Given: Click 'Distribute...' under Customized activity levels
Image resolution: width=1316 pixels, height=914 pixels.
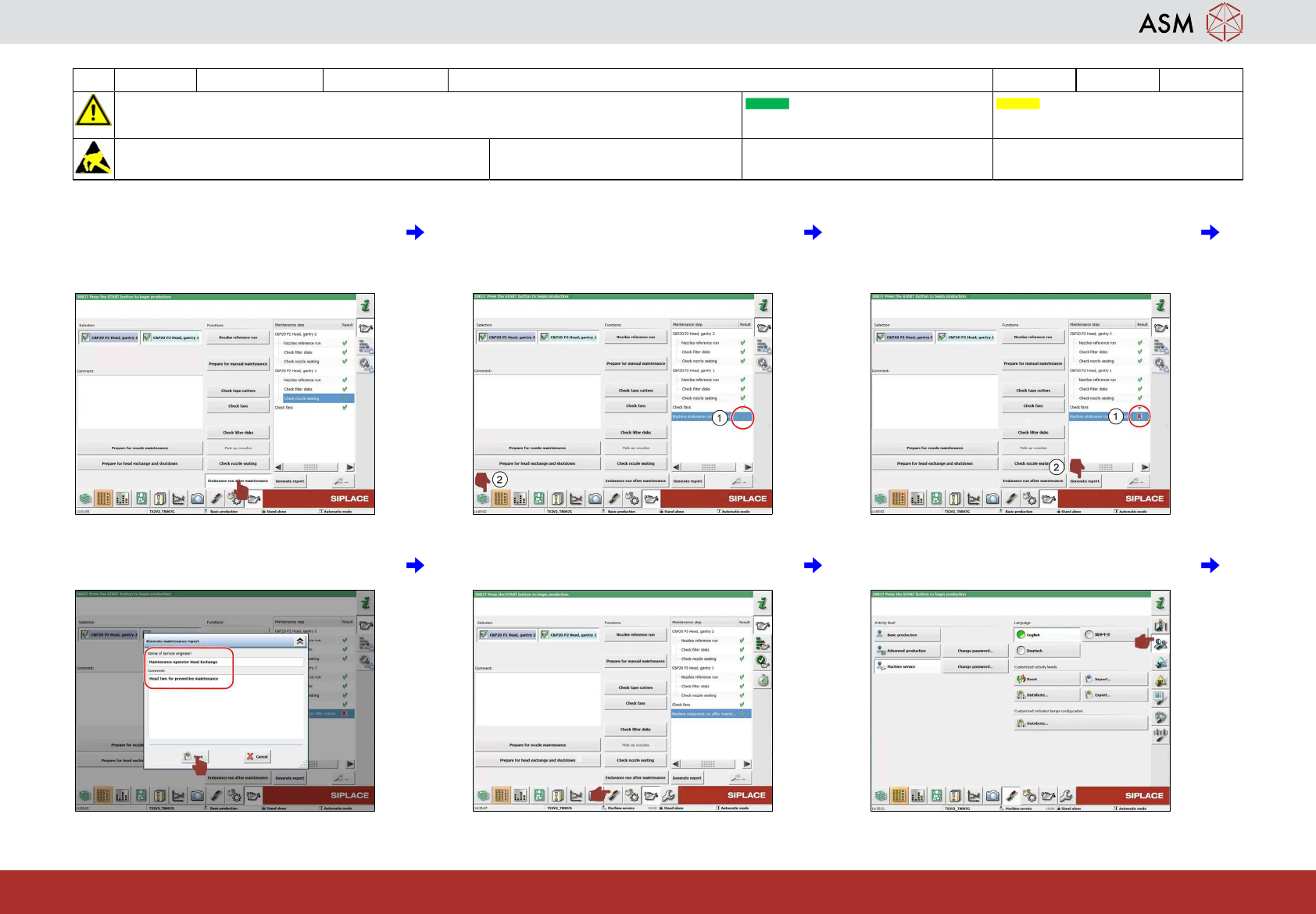Looking at the screenshot, I should tap(1046, 694).
